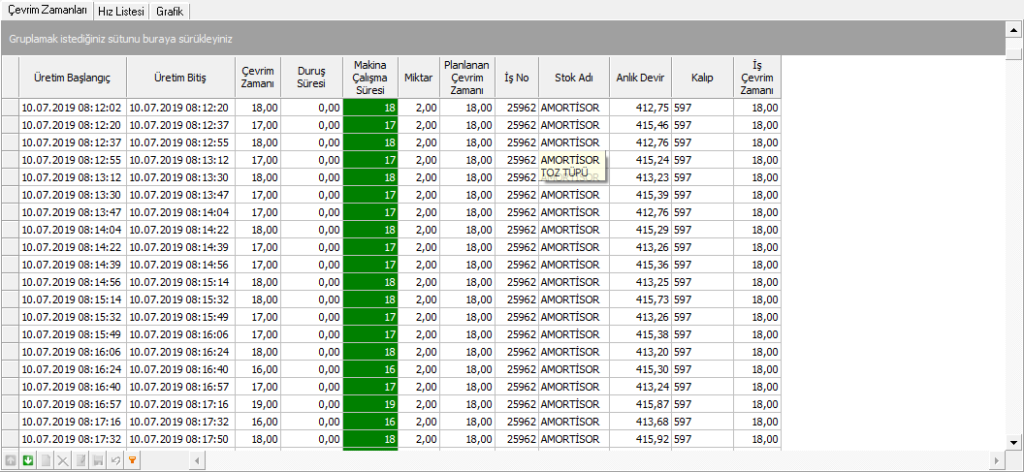This screenshot has width=1024, height=472.
Task: Click the delete record X icon
Action: coord(62,460)
